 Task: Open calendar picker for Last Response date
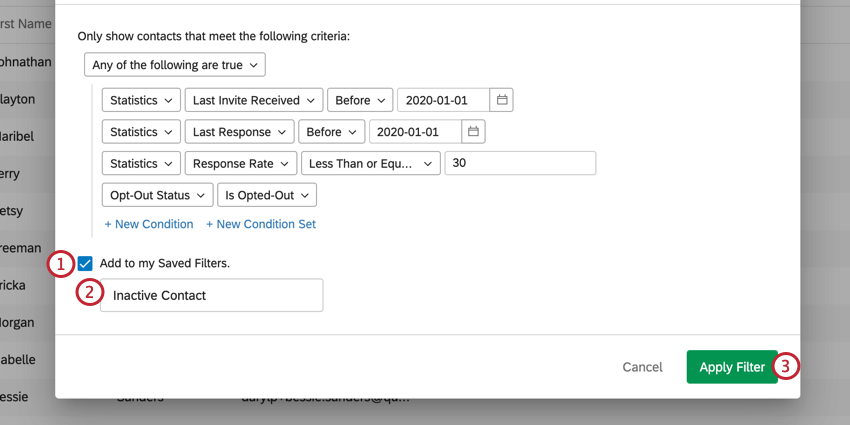tap(473, 132)
